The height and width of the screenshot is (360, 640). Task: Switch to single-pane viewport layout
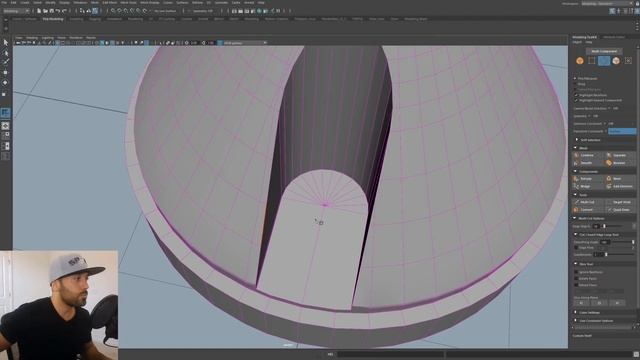coord(5,126)
